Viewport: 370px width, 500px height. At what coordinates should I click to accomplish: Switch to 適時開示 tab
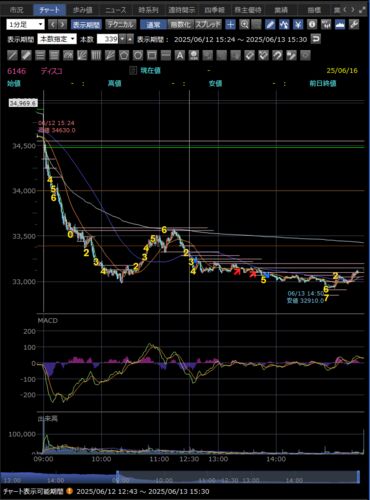tap(181, 10)
